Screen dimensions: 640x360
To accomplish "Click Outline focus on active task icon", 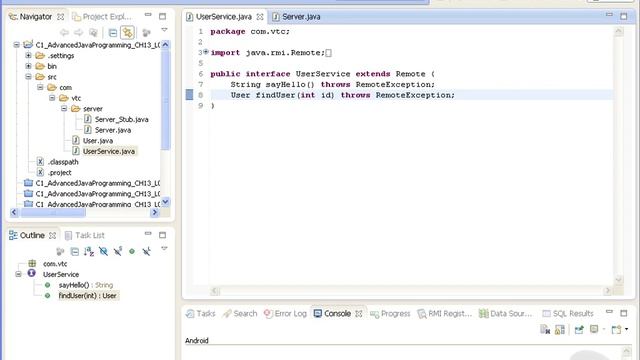I will point(60,251).
